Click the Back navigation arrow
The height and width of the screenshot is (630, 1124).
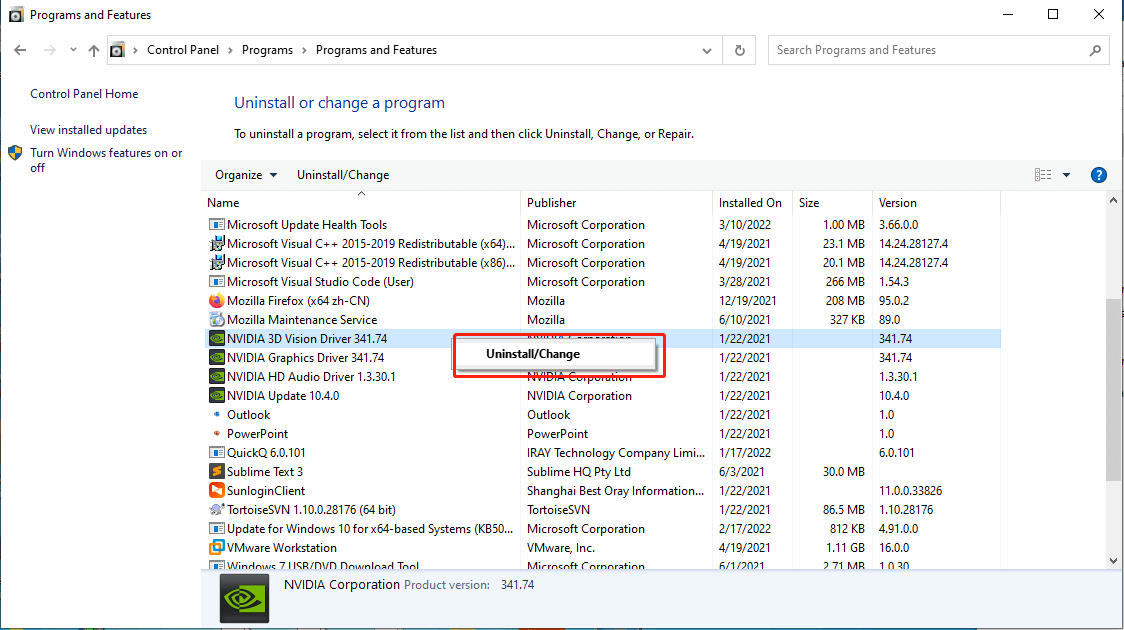20,50
